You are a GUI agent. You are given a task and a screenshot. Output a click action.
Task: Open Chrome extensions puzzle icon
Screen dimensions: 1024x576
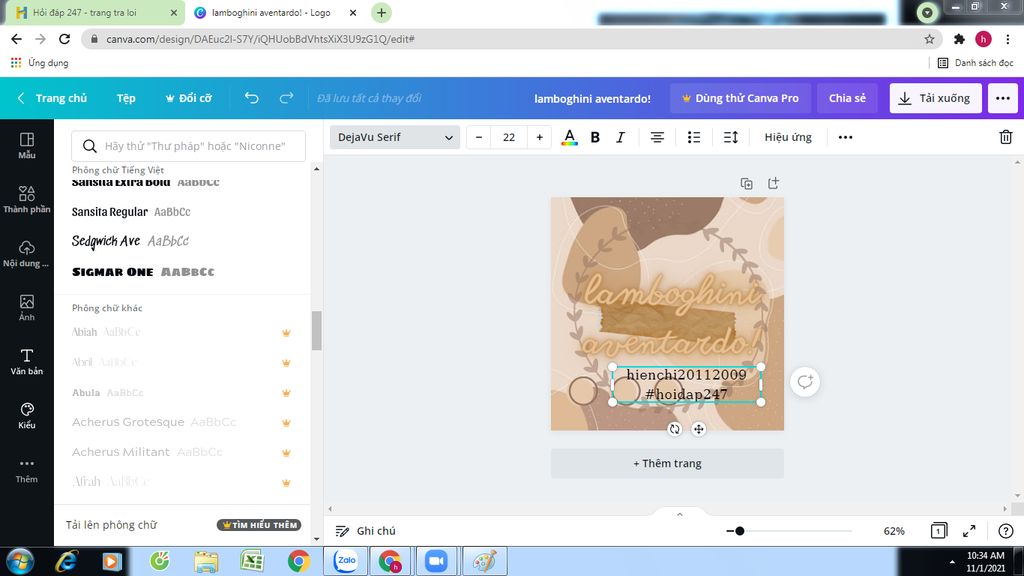[959, 39]
